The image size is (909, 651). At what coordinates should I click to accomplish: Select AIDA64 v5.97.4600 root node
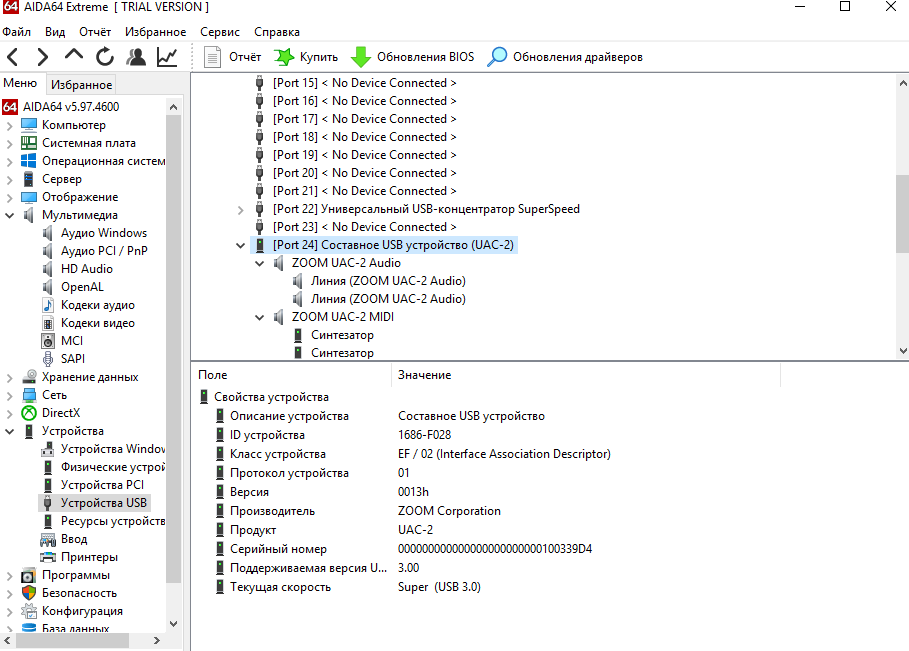(x=71, y=107)
